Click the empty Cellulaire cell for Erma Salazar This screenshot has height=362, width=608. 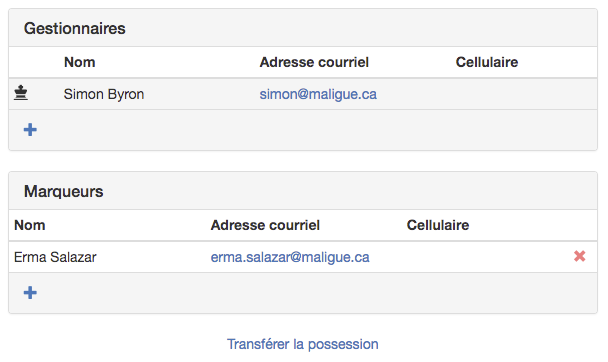[482, 257]
